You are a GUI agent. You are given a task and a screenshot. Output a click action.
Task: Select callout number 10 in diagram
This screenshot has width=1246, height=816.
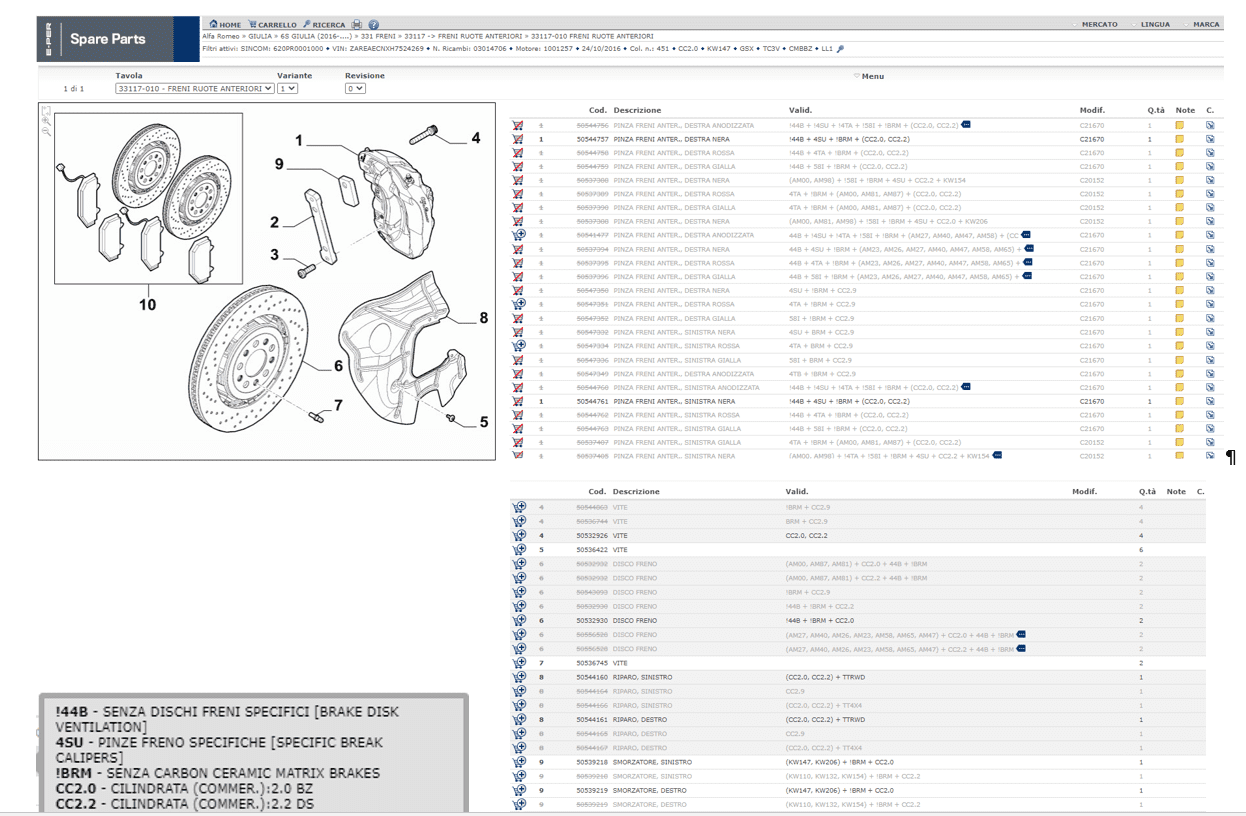[x=147, y=304]
